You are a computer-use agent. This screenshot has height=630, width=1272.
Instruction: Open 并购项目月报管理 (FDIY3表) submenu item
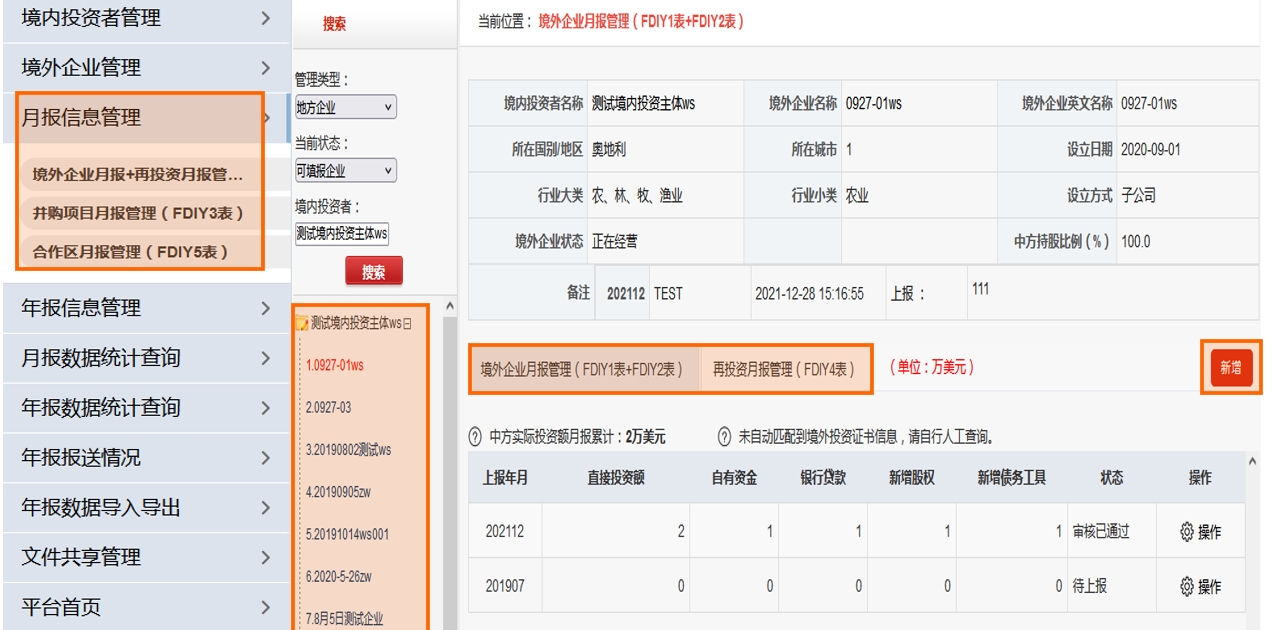click(x=138, y=213)
